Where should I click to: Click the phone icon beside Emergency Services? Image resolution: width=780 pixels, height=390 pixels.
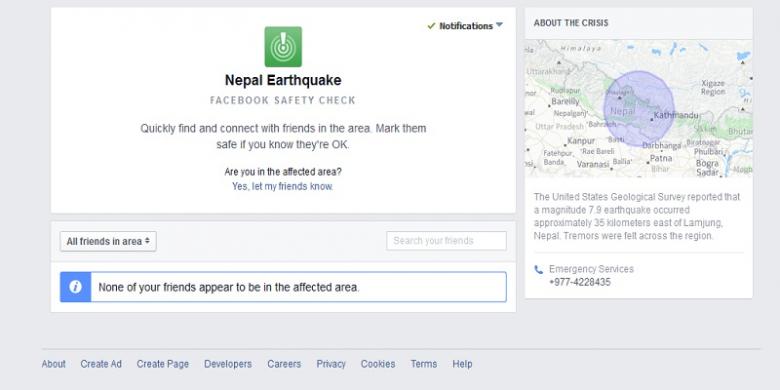538,270
